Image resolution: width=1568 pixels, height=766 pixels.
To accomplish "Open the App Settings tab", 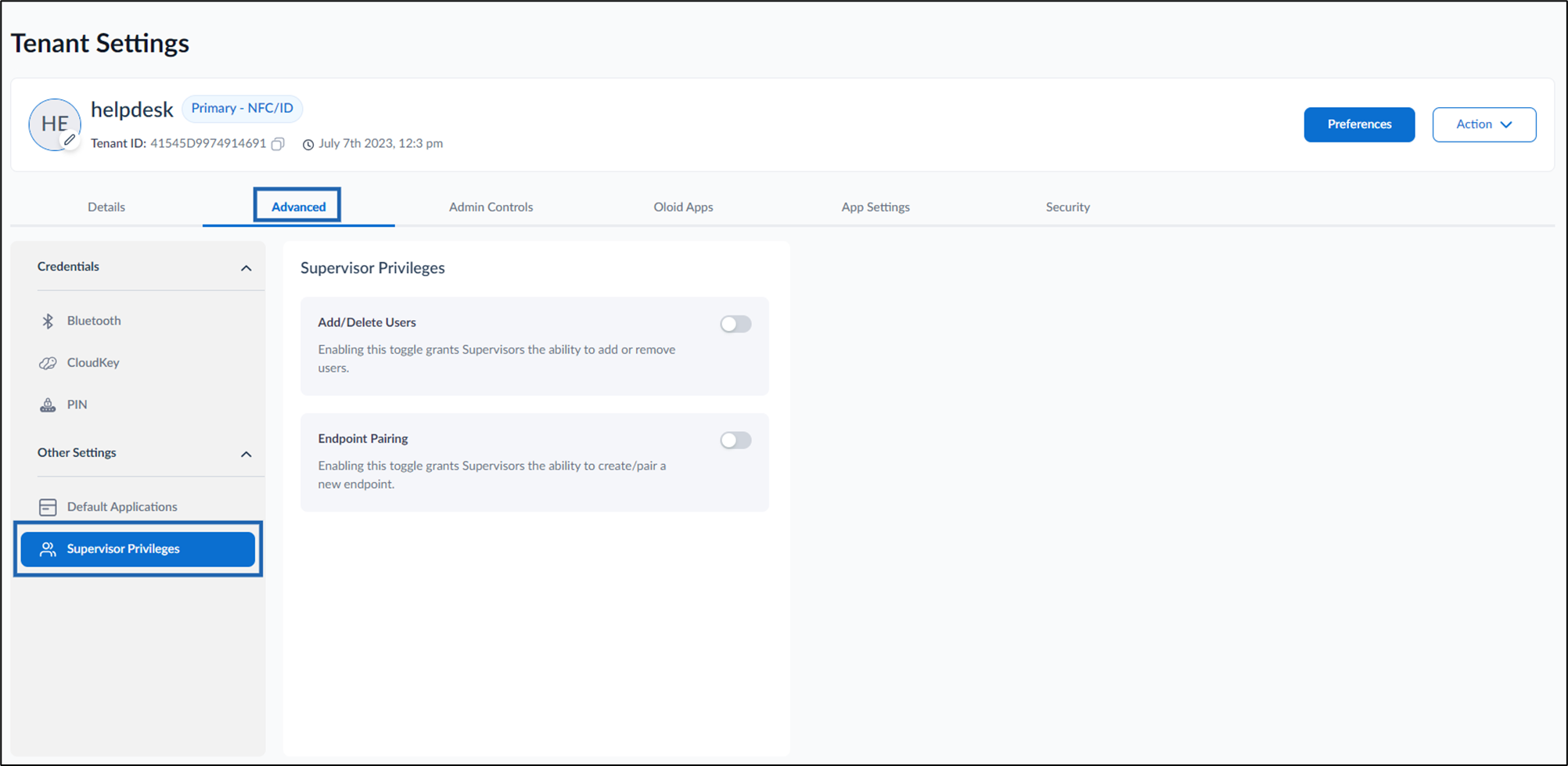I will tap(876, 207).
